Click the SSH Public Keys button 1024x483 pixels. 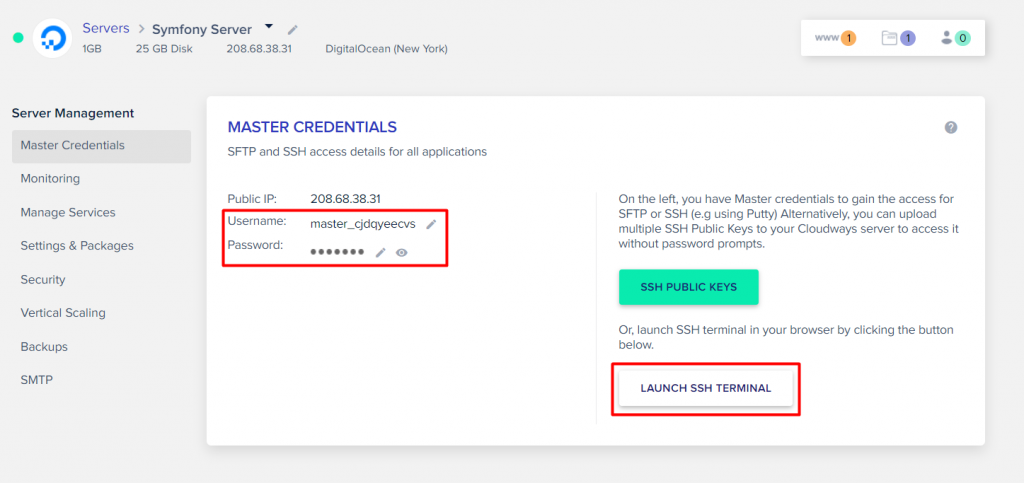tap(688, 287)
